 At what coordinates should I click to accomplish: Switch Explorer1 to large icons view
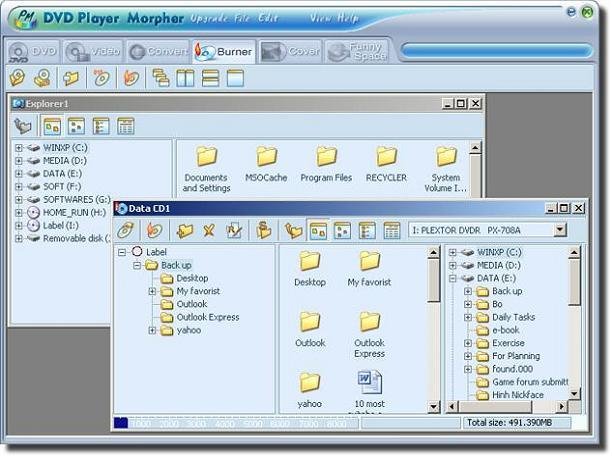tap(52, 126)
